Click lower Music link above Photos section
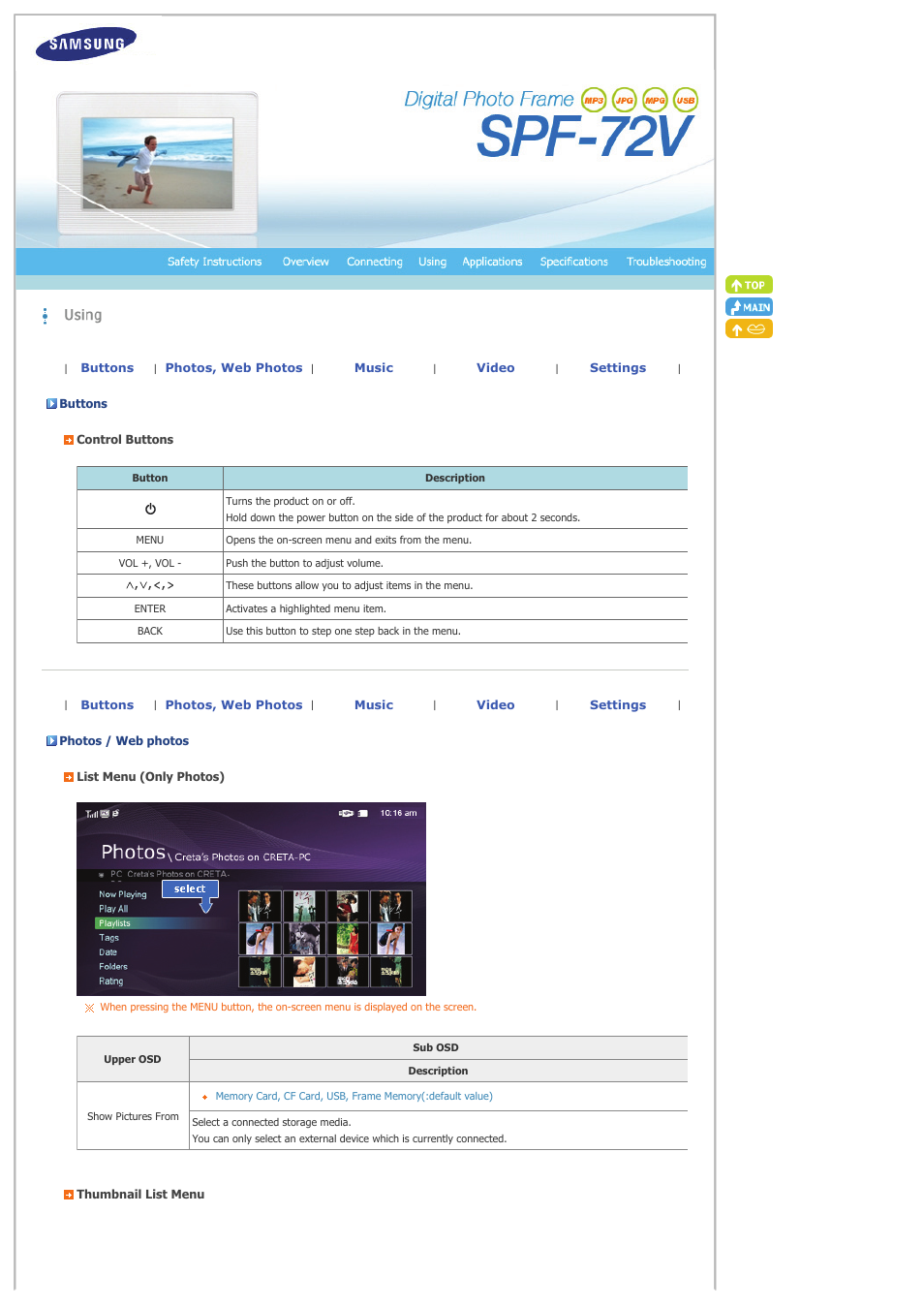The width and height of the screenshot is (924, 1308). [x=374, y=705]
